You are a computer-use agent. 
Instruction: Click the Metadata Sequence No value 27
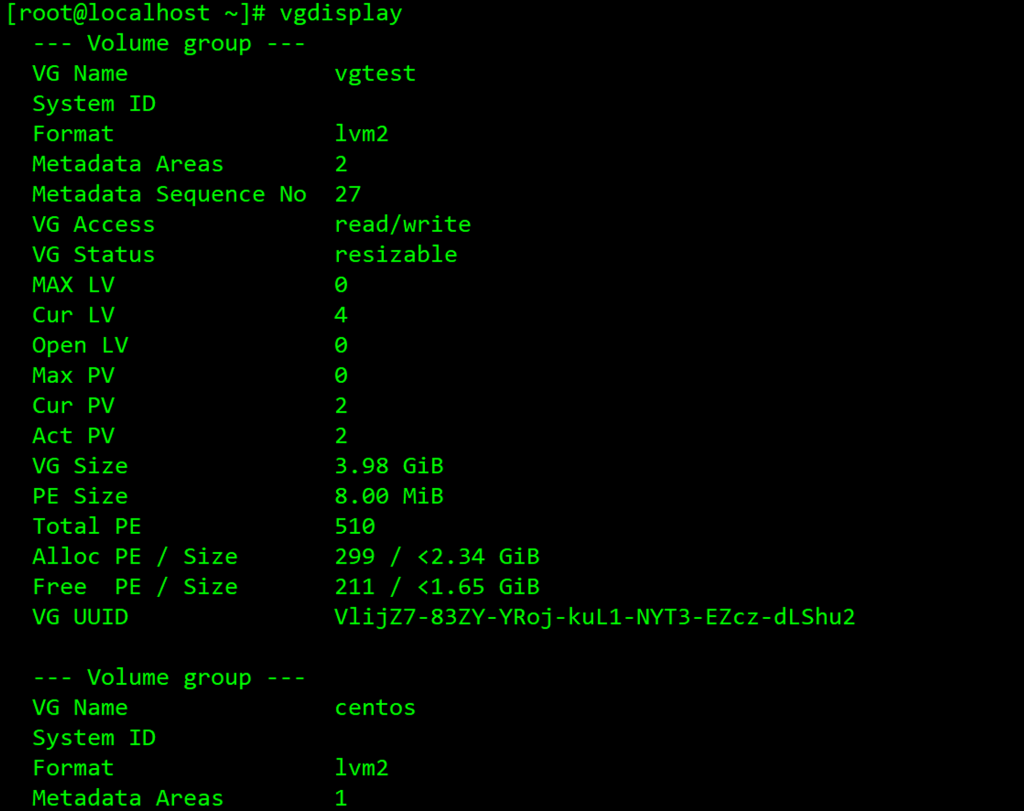pyautogui.click(x=348, y=194)
